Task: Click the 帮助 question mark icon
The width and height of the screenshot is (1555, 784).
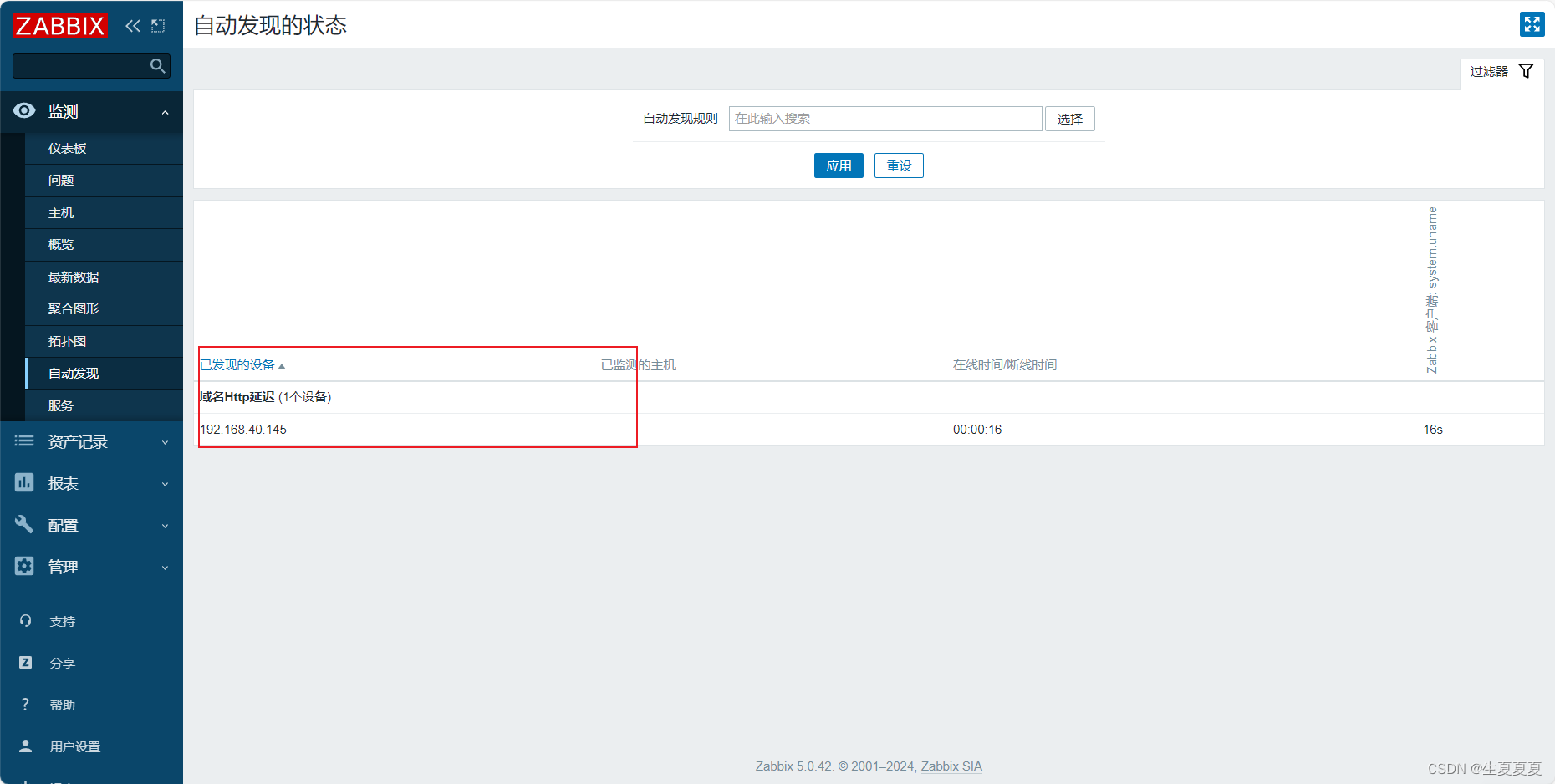Action: point(25,705)
